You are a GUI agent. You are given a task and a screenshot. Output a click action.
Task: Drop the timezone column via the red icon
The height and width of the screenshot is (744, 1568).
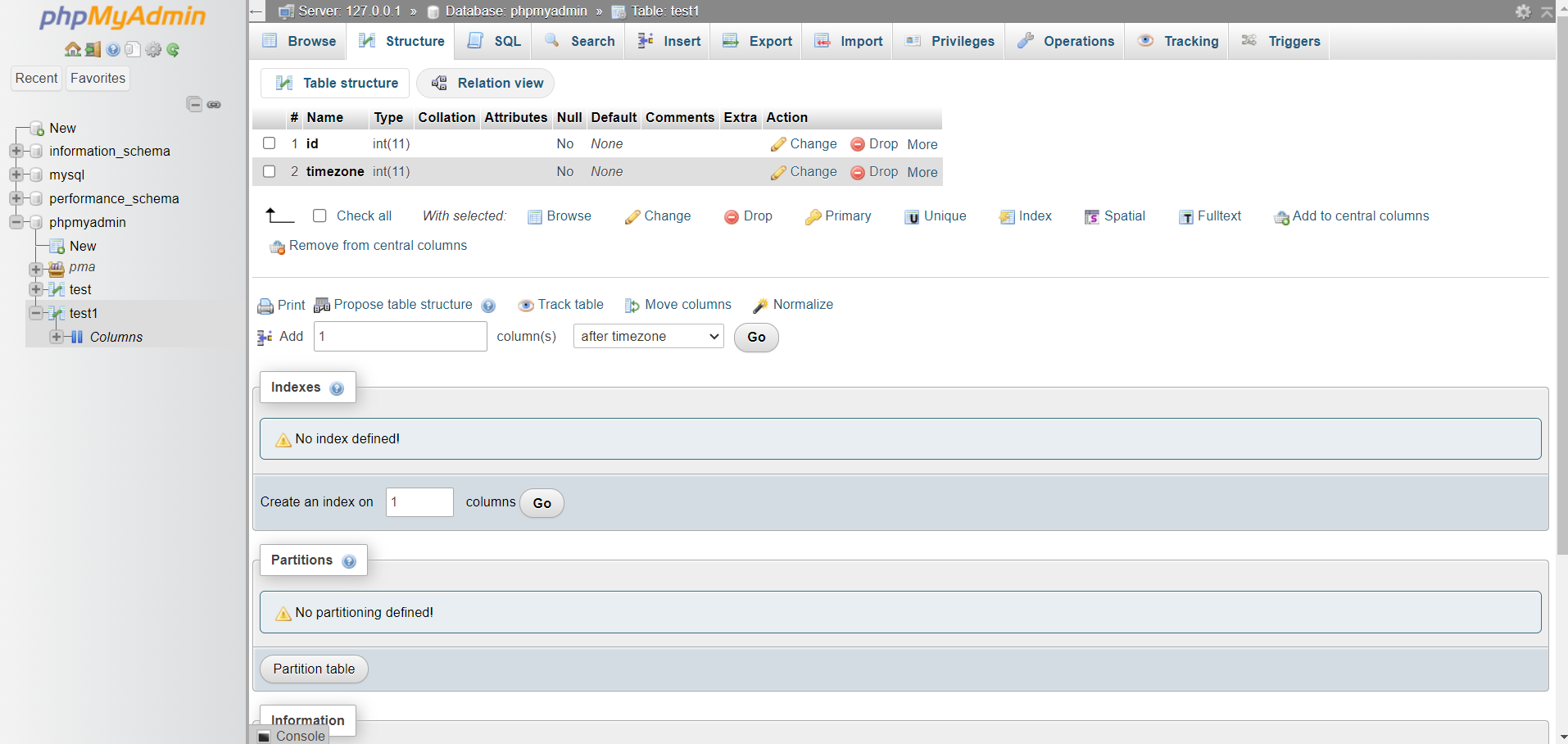click(857, 172)
